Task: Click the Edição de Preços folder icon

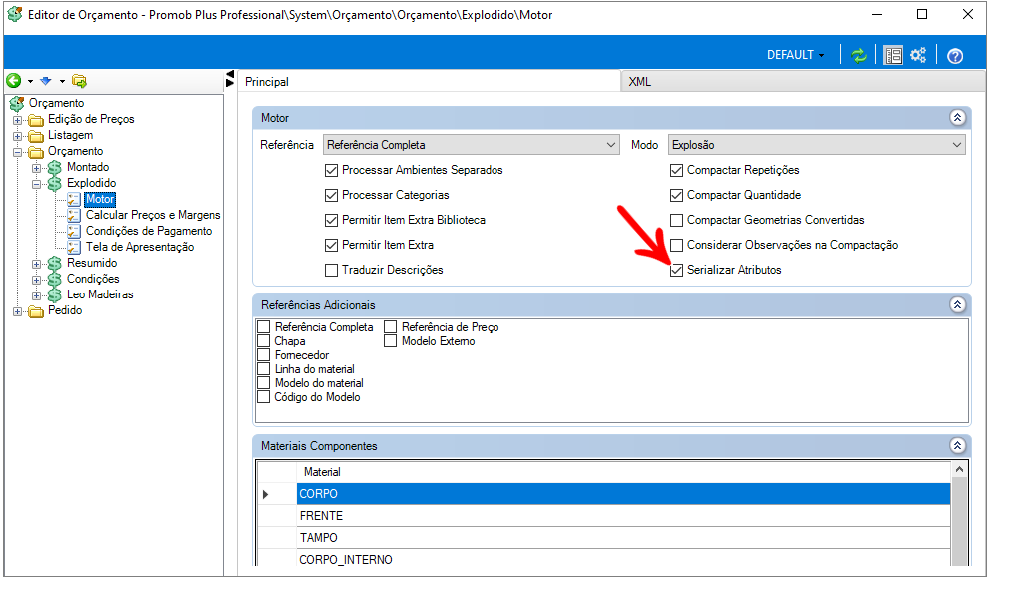Action: [36, 120]
